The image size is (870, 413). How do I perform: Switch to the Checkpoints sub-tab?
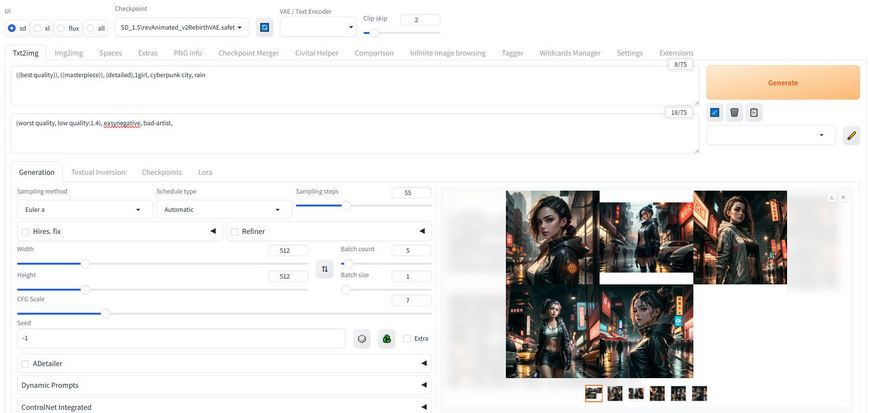[161, 172]
